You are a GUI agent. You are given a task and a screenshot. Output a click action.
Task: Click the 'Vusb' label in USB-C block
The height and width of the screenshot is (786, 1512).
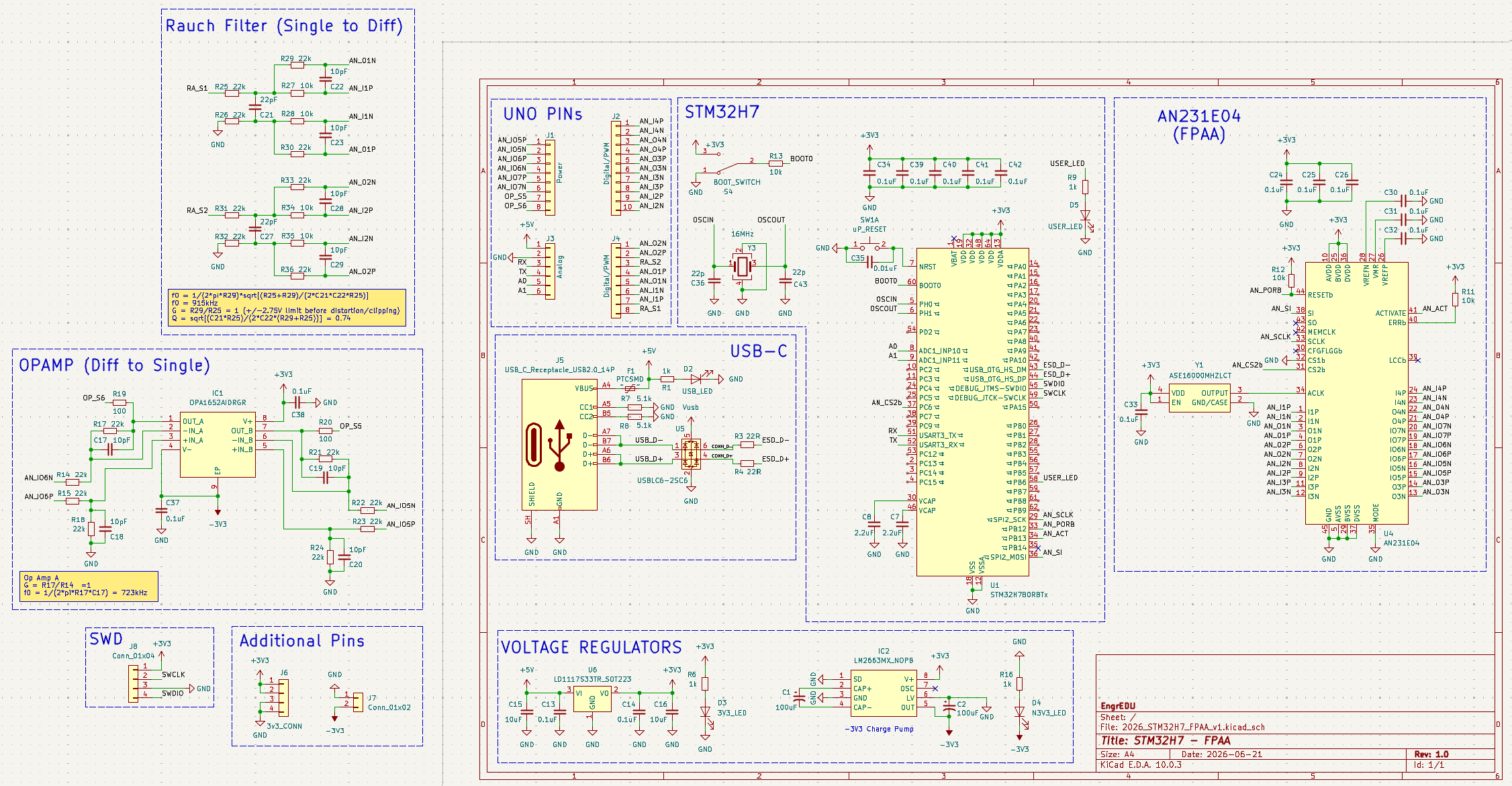pos(691,407)
